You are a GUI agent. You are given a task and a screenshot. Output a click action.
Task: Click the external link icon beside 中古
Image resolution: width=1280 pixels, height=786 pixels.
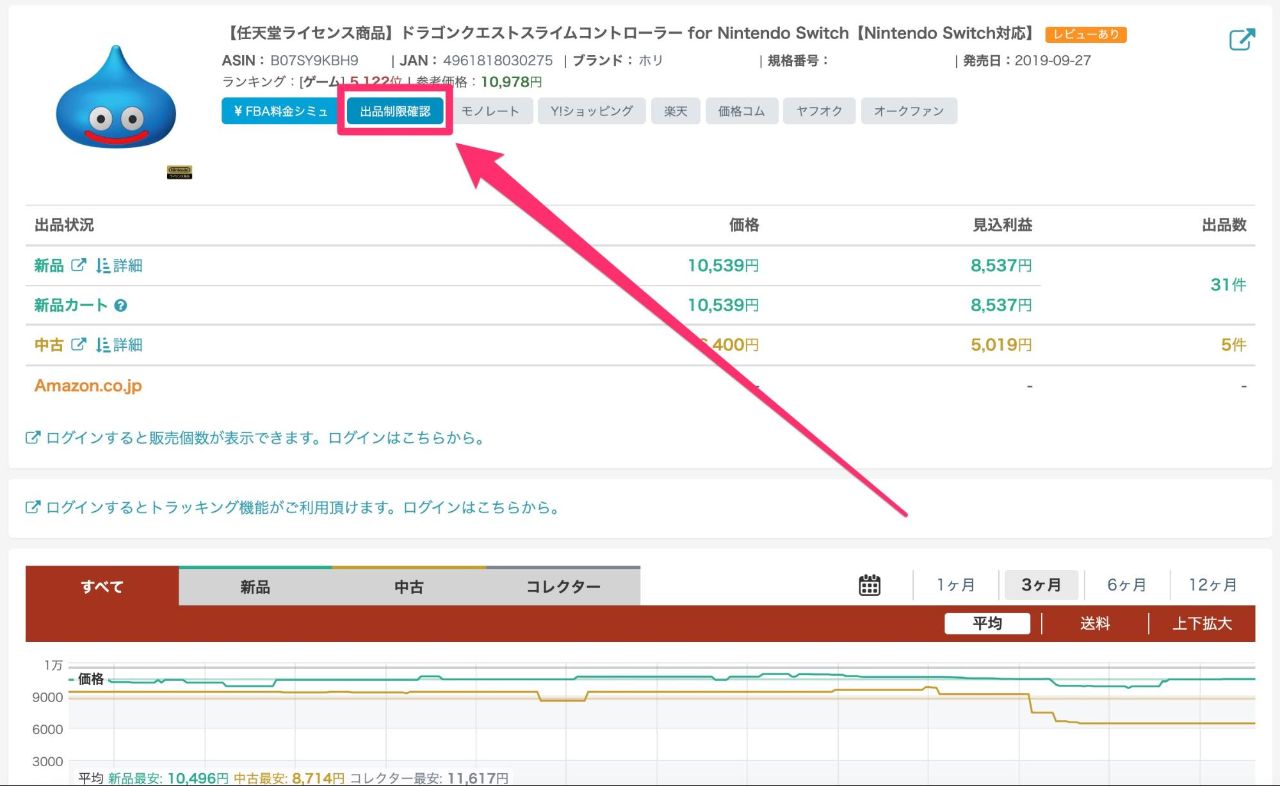(79, 344)
